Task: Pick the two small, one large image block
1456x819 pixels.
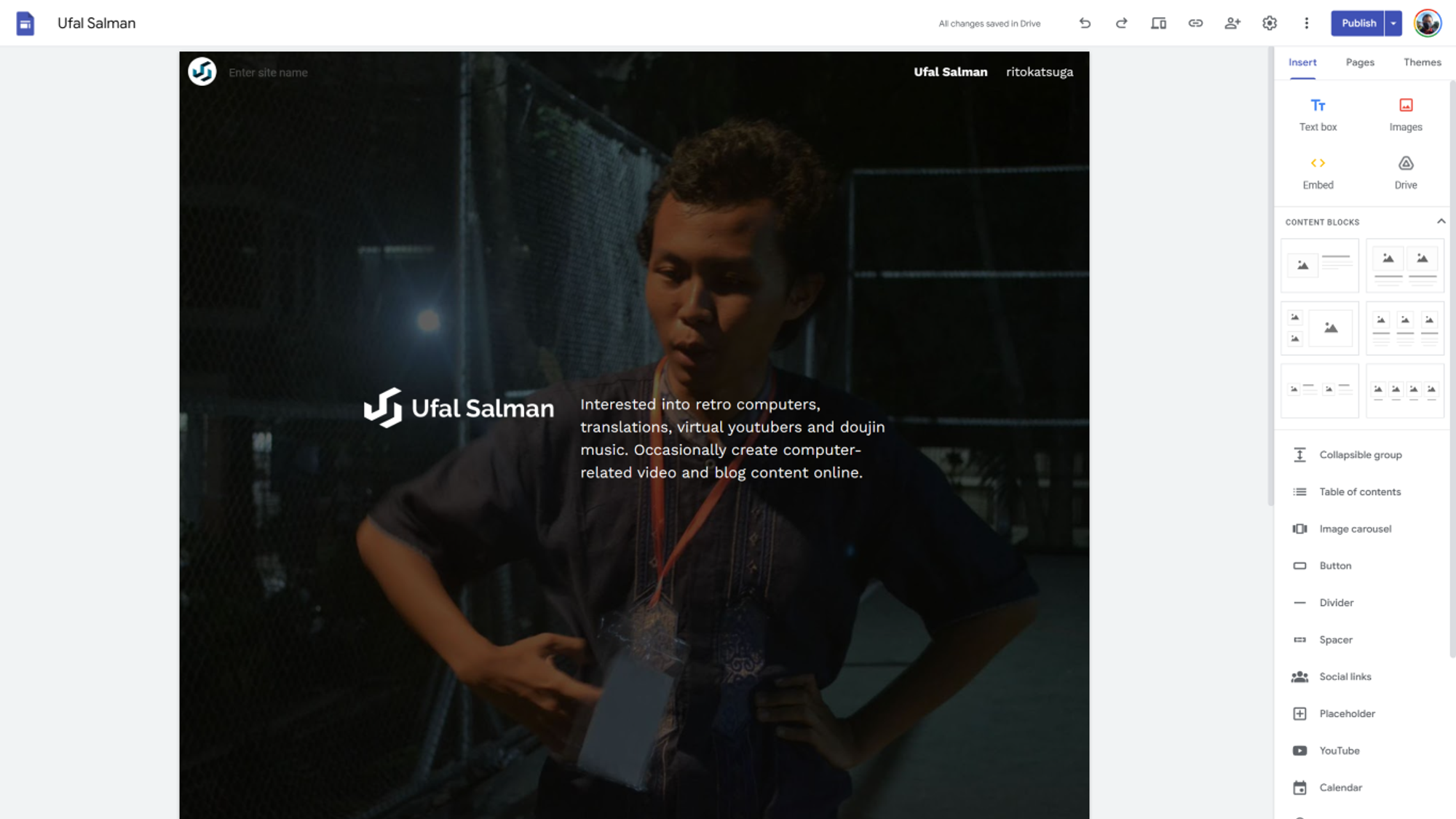Action: [1319, 328]
